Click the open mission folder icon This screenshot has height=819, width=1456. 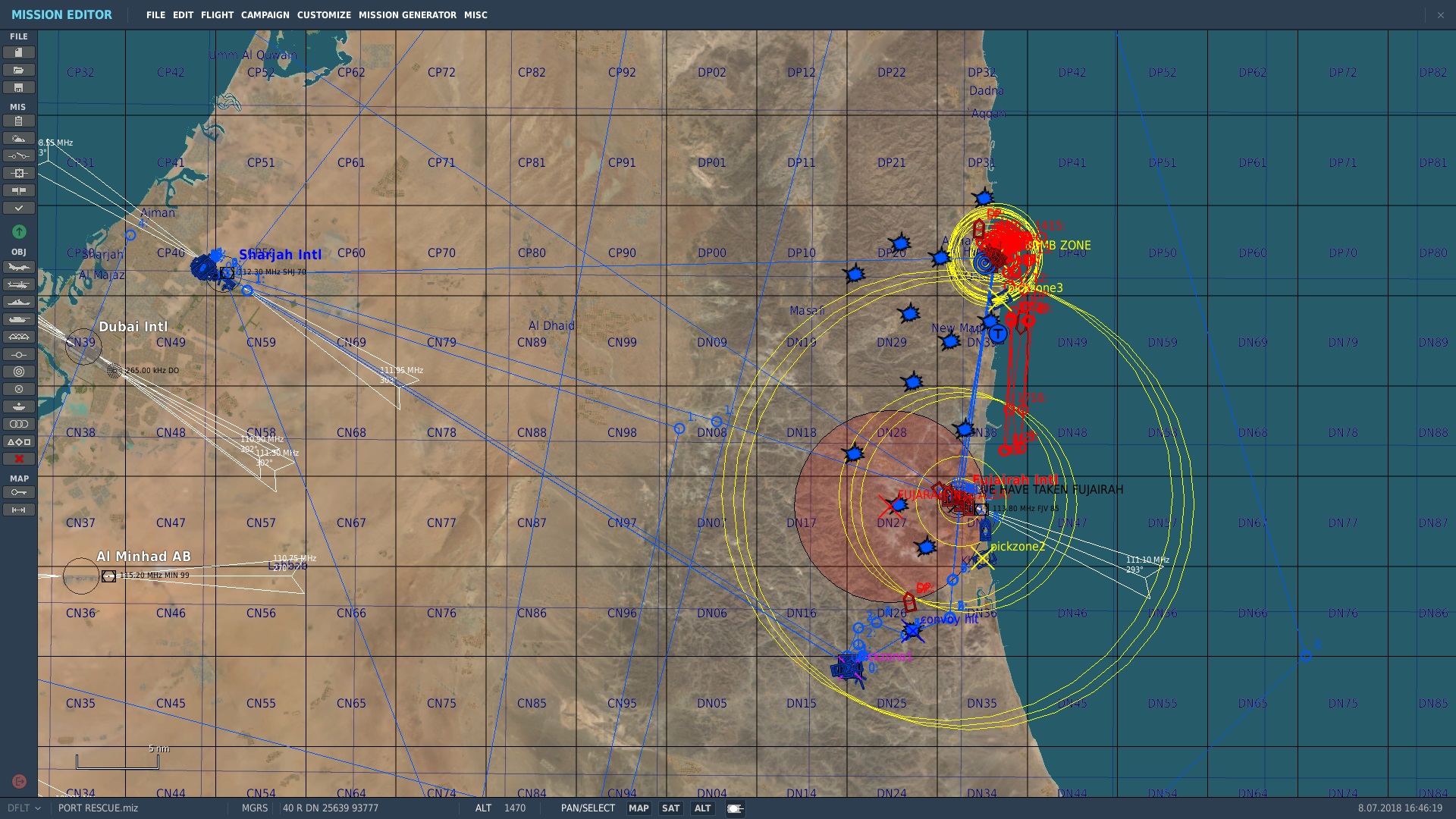[x=19, y=70]
